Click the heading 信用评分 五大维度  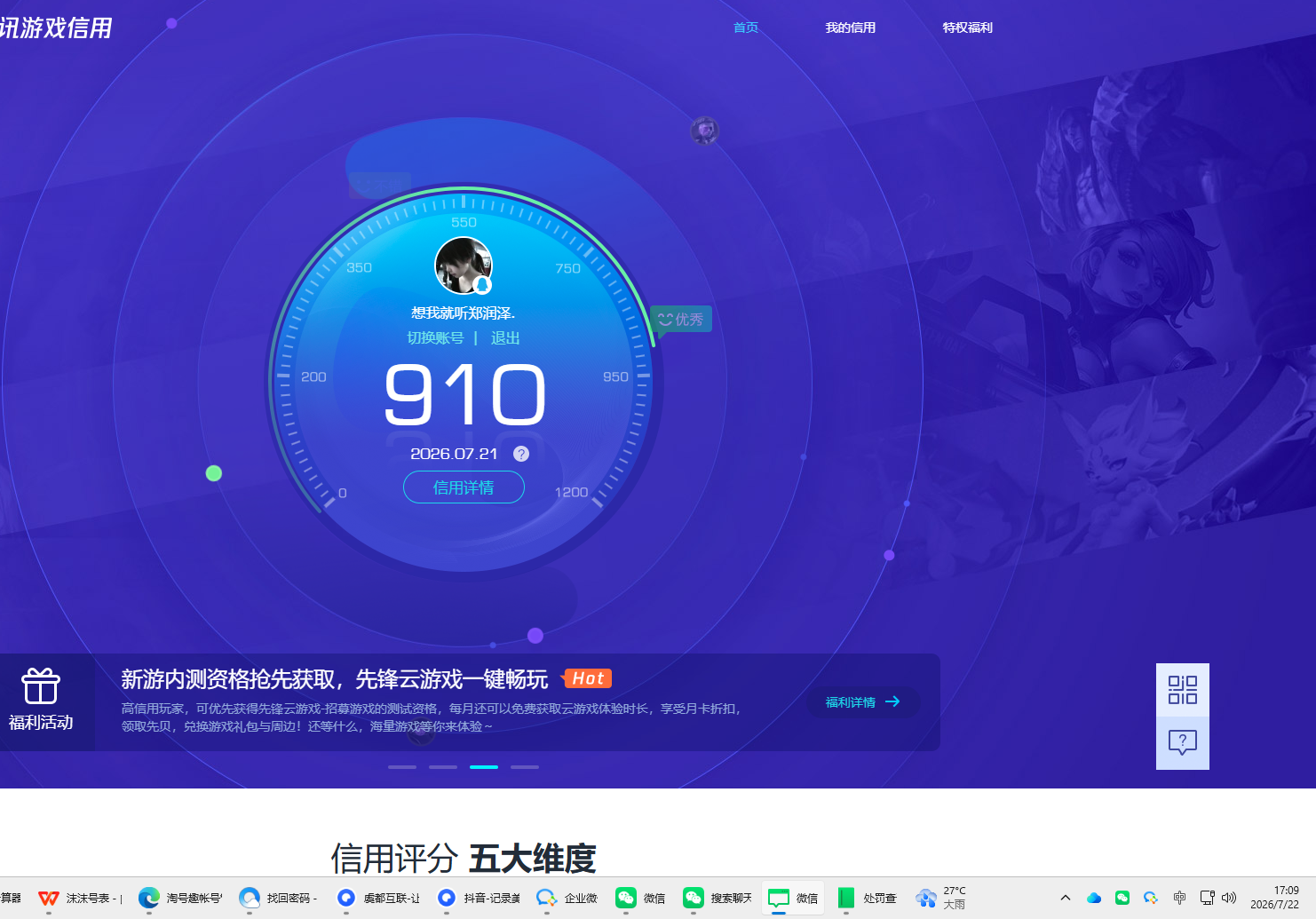463,859
